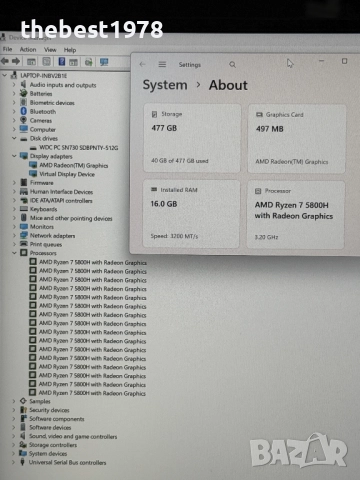Expand the Biometric devices category

click(x=14, y=103)
